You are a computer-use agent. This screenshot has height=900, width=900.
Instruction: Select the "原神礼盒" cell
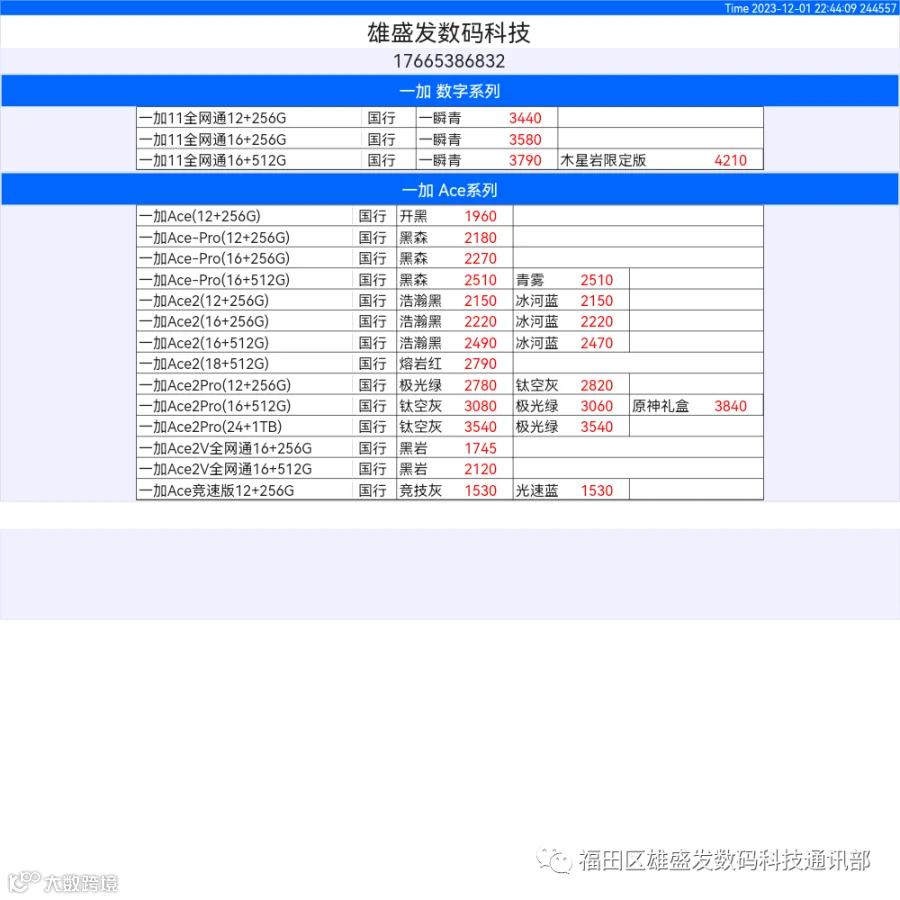pos(661,406)
